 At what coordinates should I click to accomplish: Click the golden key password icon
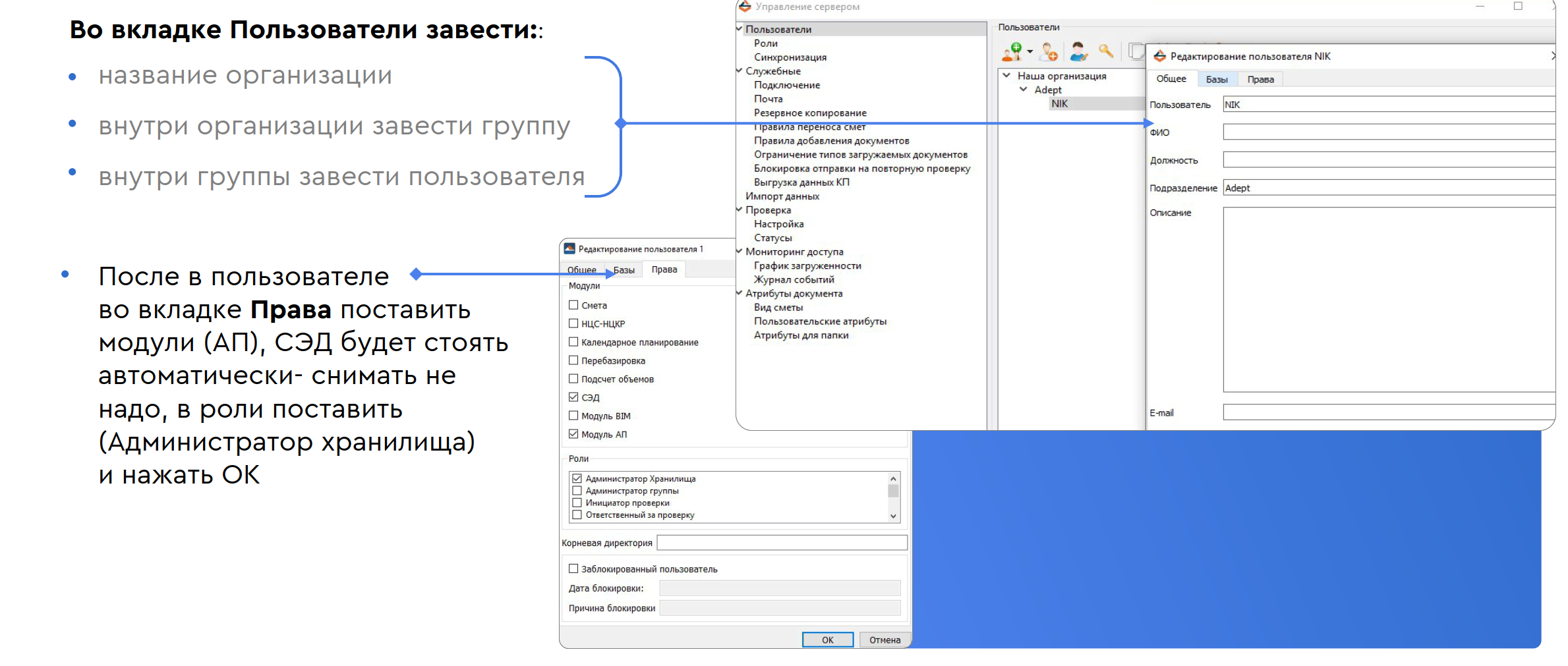pyautogui.click(x=1107, y=50)
